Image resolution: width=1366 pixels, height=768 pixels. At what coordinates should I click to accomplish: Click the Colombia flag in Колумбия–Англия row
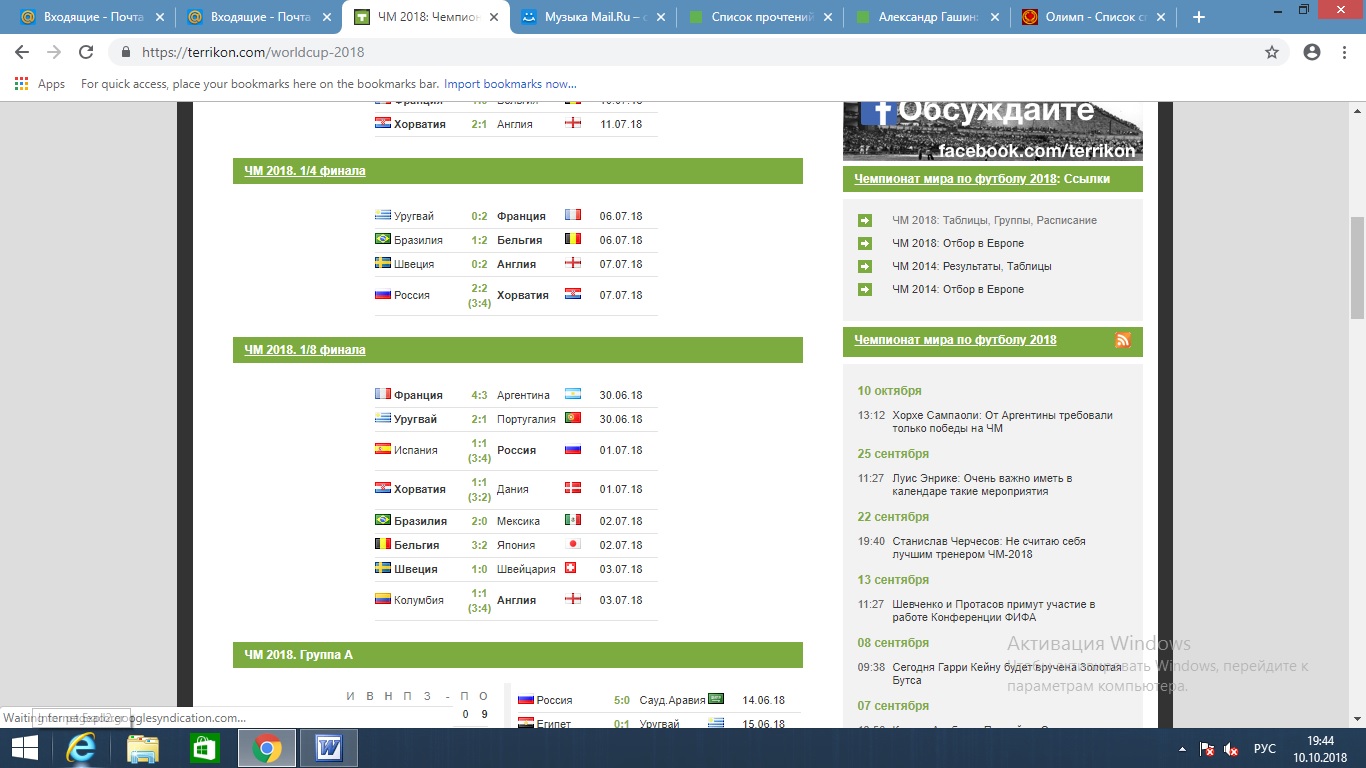[382, 599]
